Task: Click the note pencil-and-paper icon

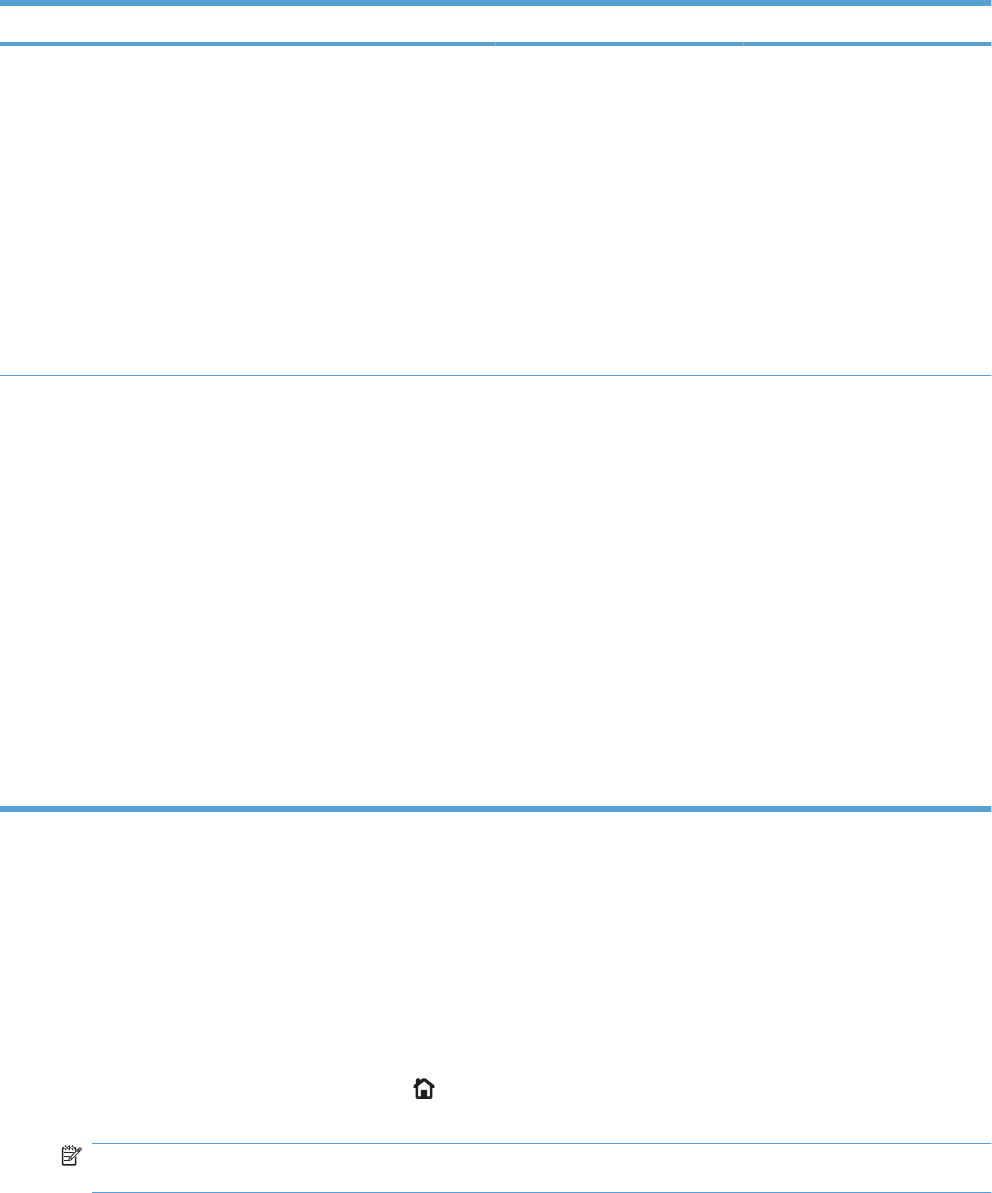Action: pyautogui.click(x=71, y=1156)
